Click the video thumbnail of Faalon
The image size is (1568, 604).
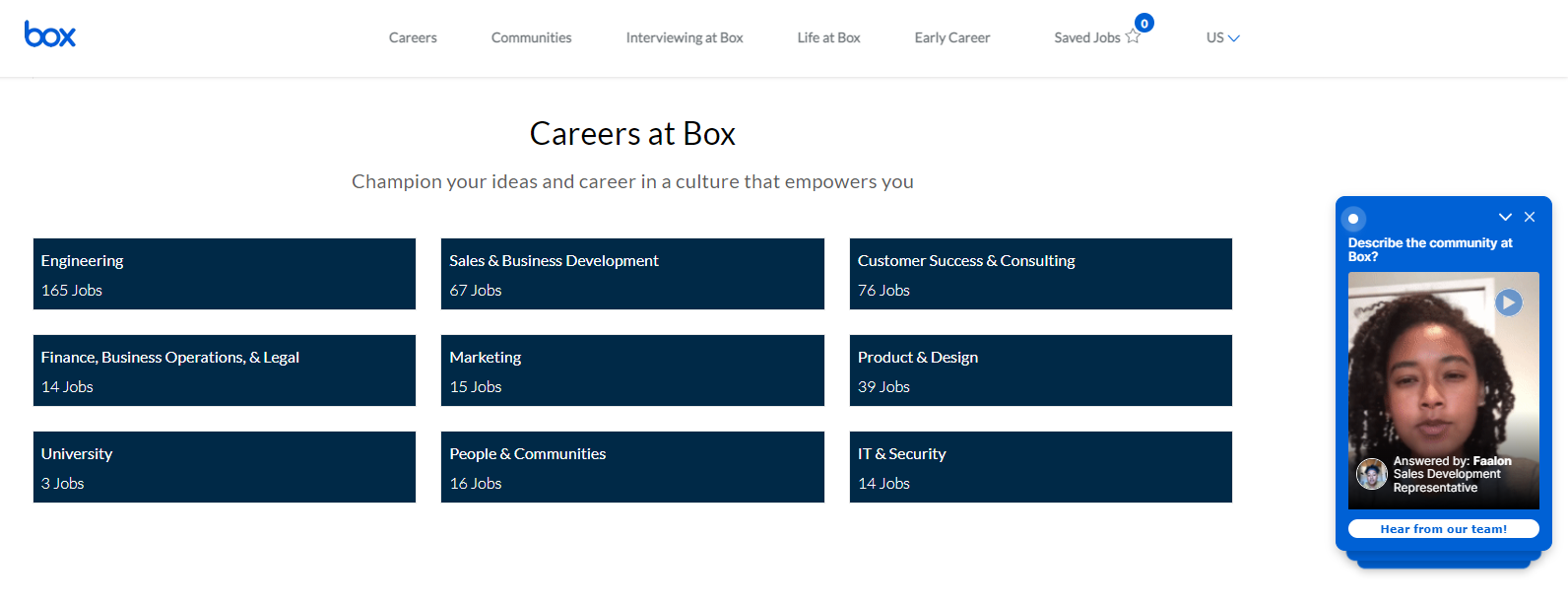(1443, 390)
